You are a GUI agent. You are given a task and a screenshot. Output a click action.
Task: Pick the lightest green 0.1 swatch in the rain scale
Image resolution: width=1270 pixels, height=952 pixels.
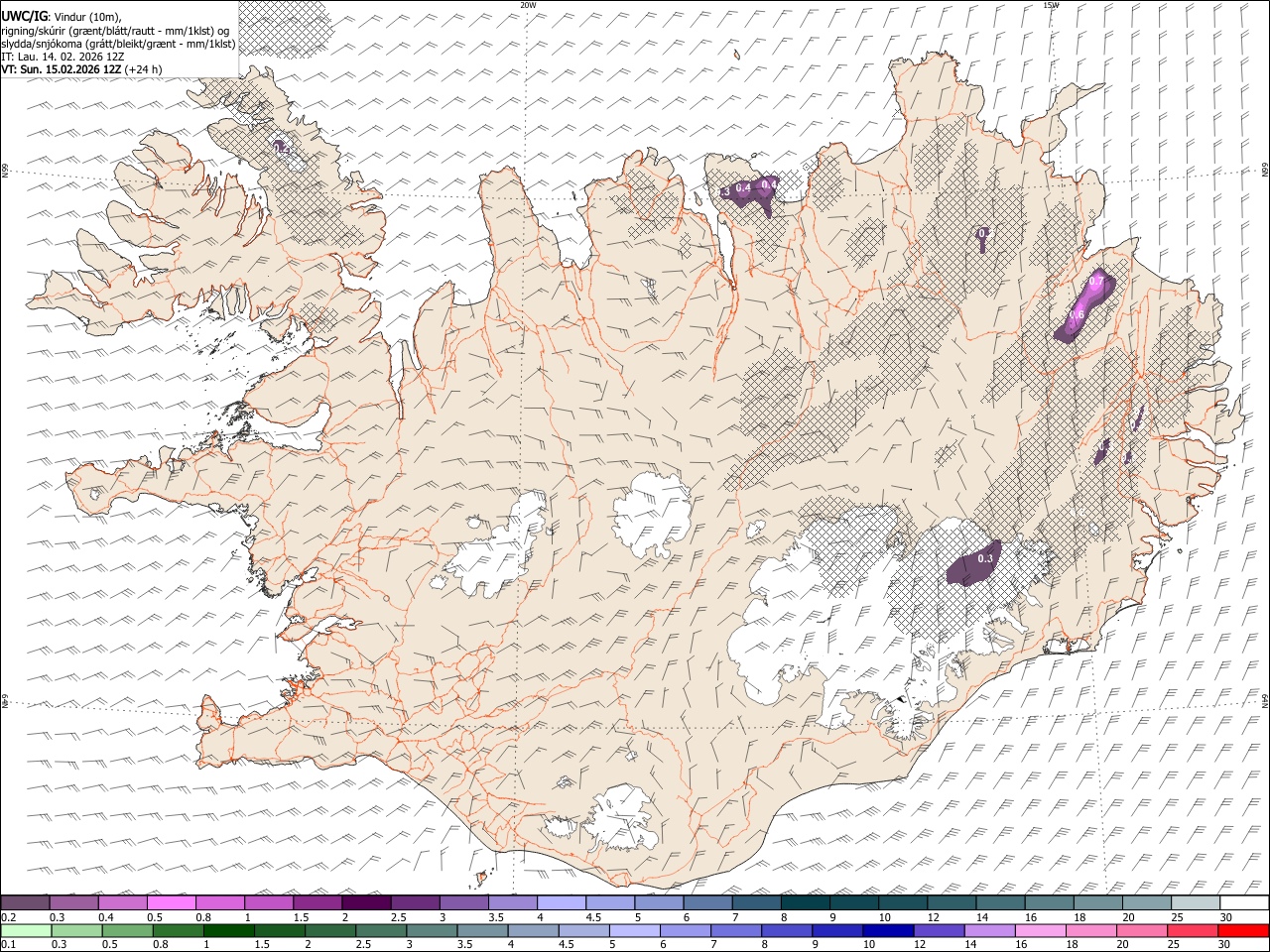click(26, 930)
